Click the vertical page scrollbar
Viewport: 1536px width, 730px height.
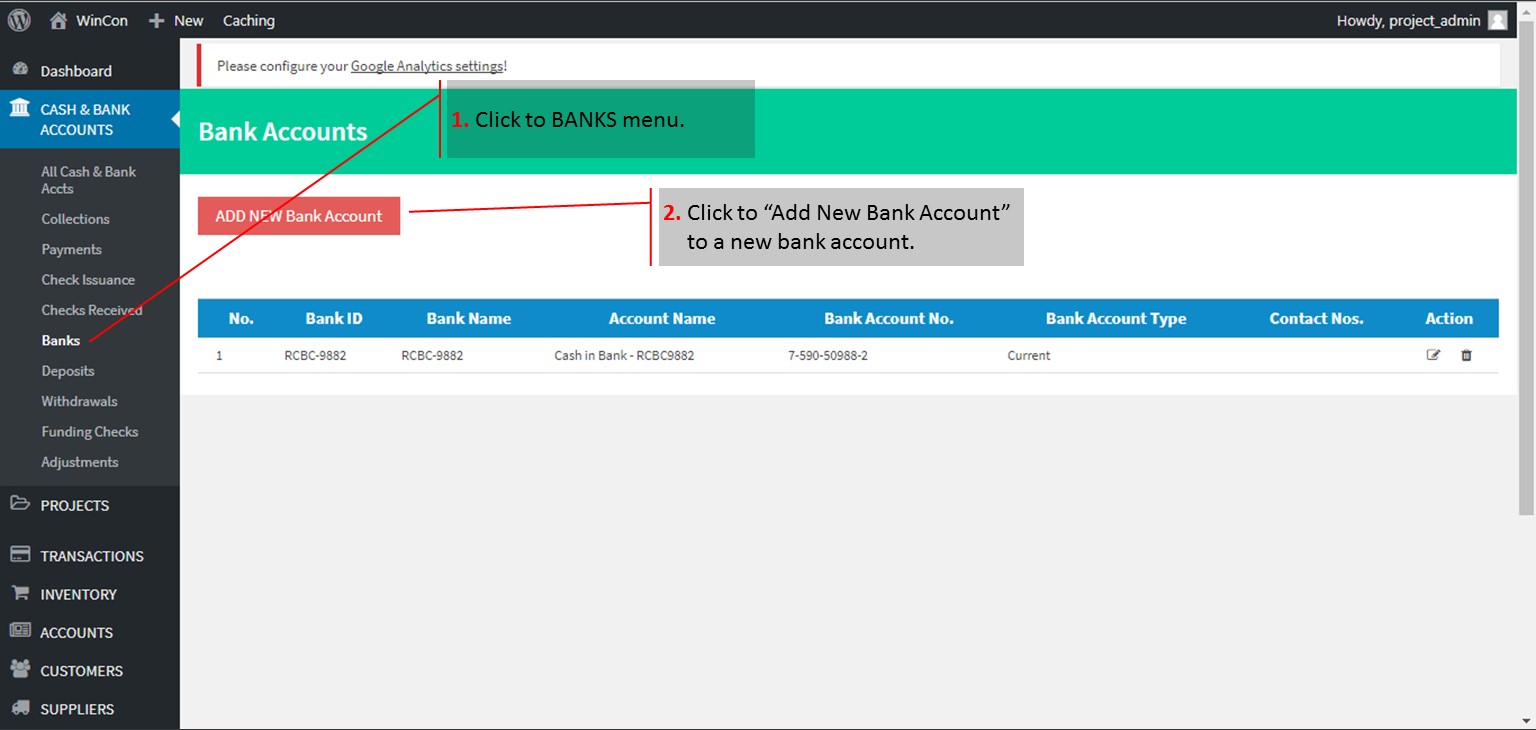[1526, 280]
